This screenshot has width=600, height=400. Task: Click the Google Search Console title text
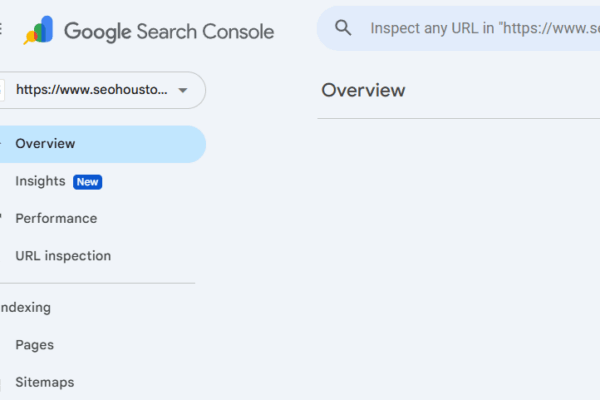coord(169,31)
